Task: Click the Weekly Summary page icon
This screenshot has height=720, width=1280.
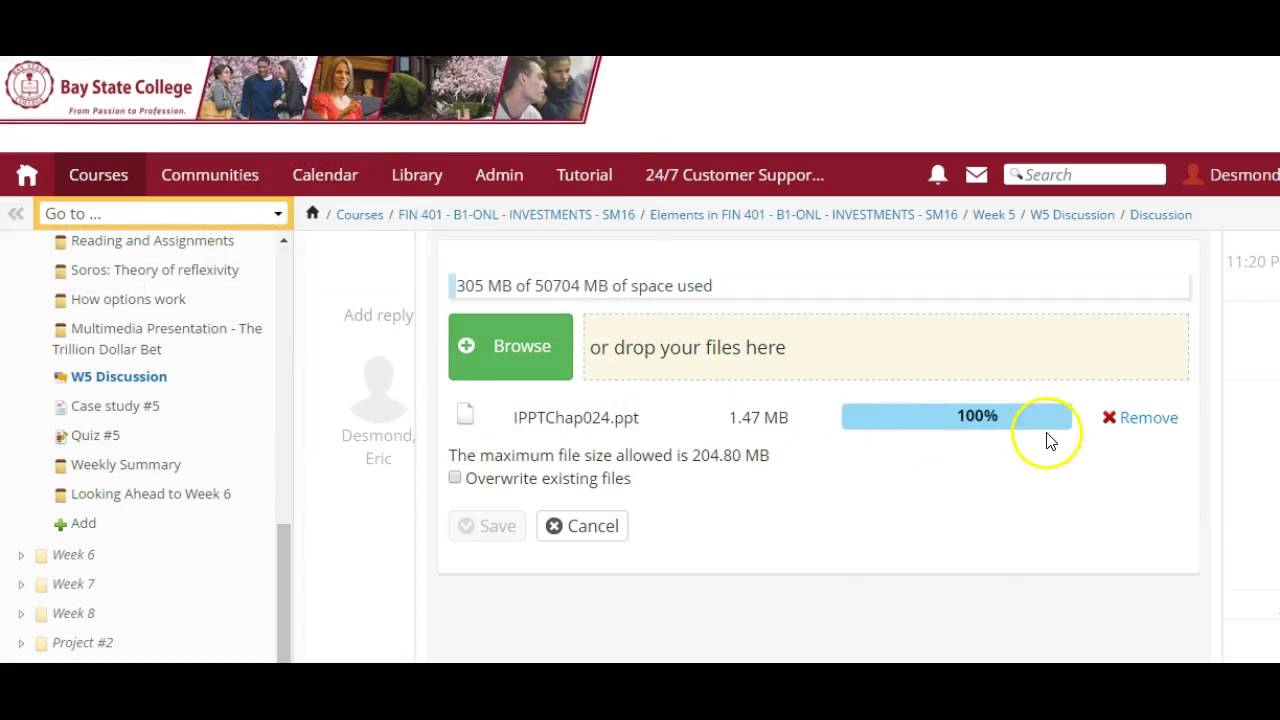Action: (60, 465)
